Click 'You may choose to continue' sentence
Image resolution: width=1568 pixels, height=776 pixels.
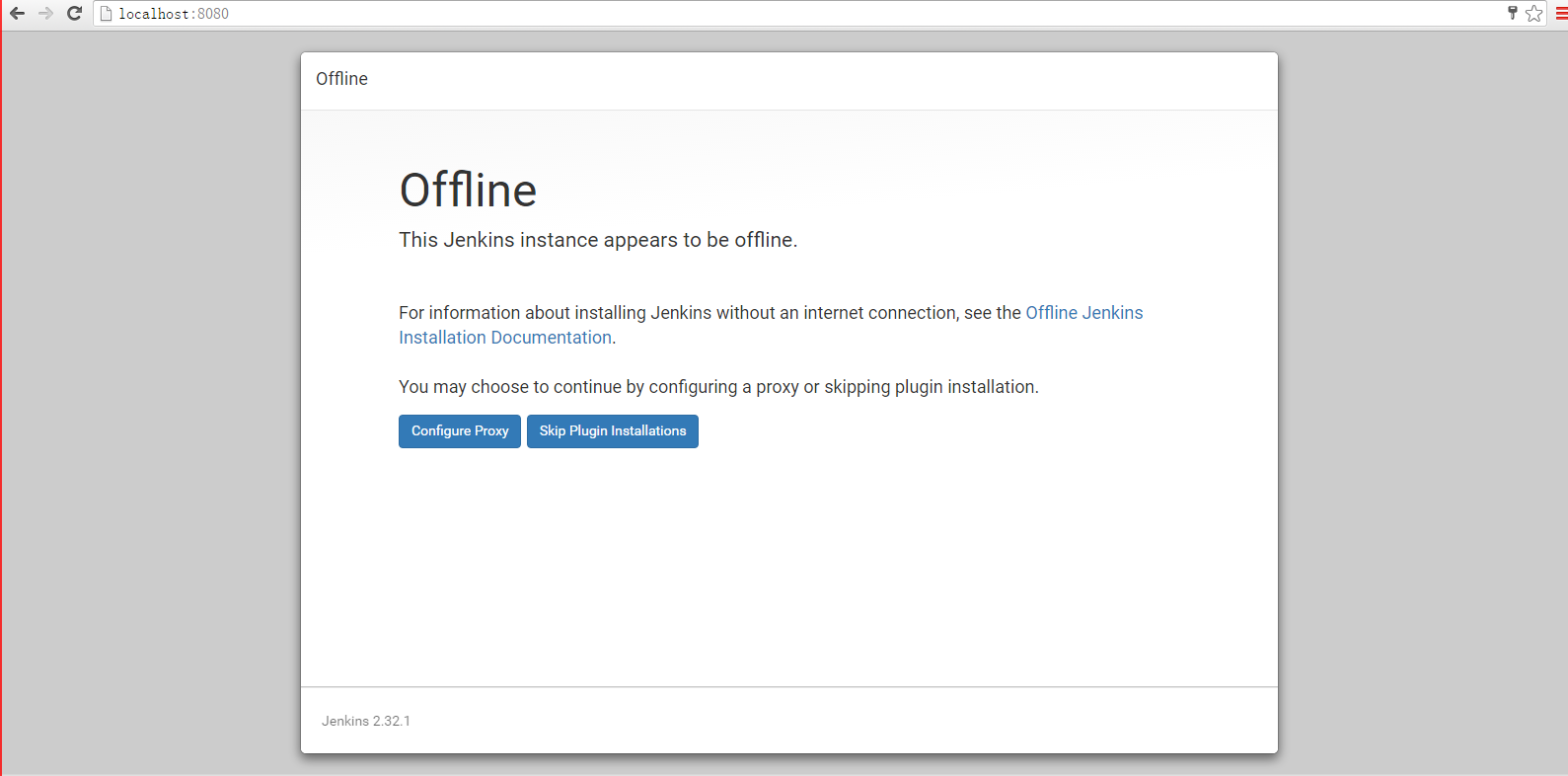tap(718, 387)
